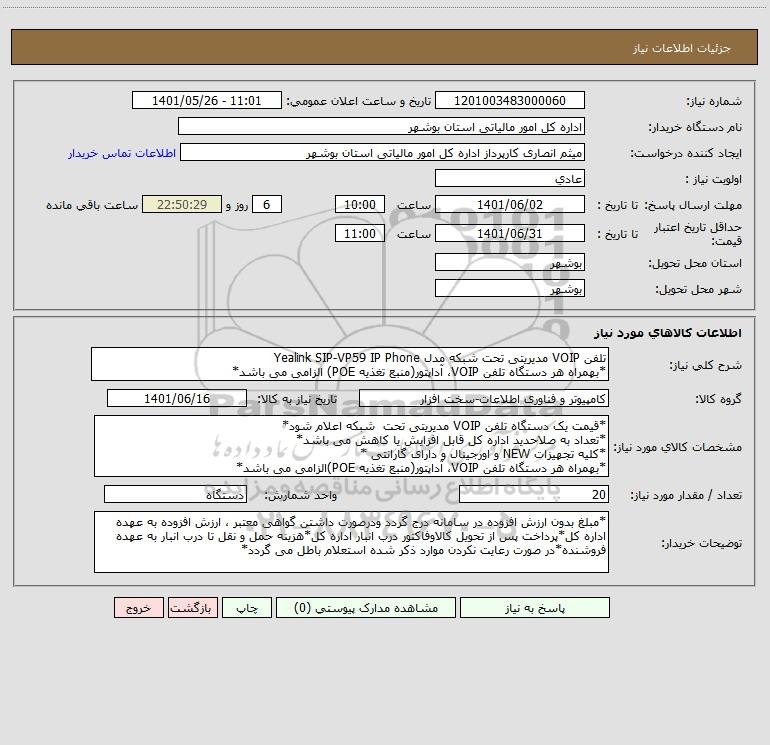Click the need date field 1401/06/16
The image size is (770, 745).
177,399
